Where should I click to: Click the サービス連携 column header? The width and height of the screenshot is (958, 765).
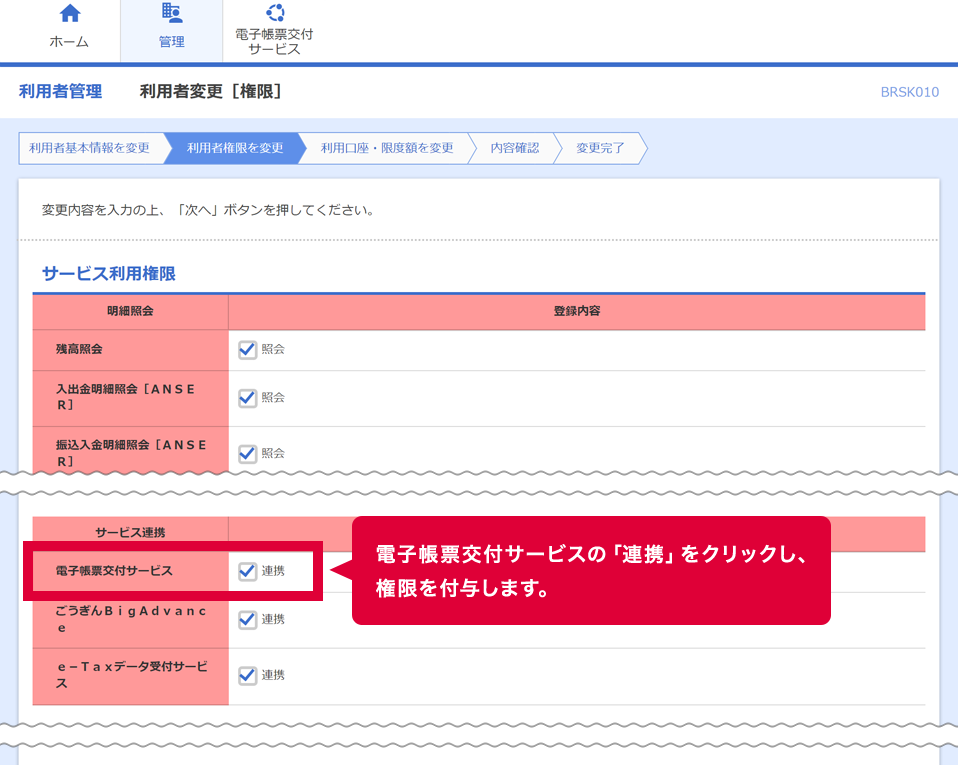[130, 532]
